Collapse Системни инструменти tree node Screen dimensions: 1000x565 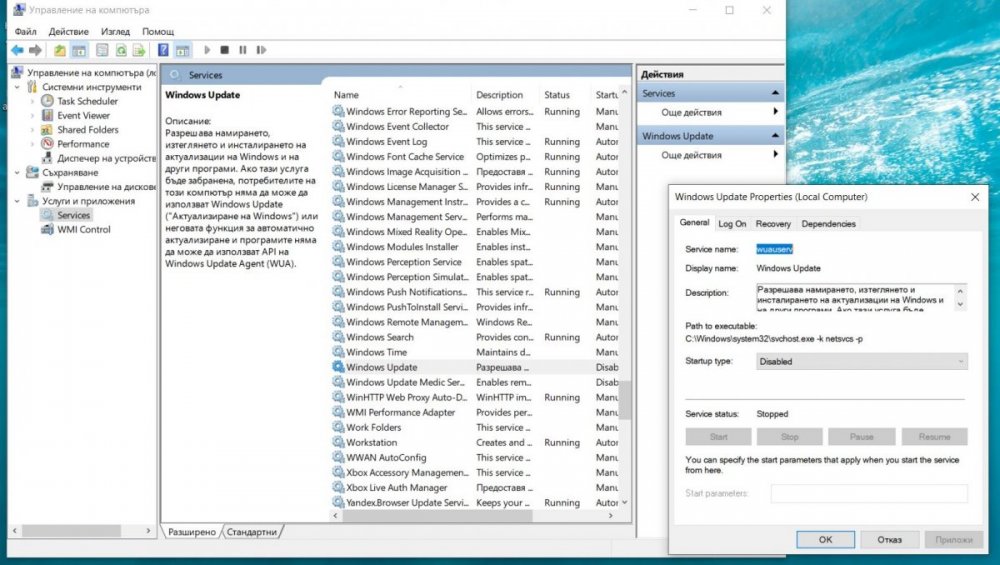18,87
